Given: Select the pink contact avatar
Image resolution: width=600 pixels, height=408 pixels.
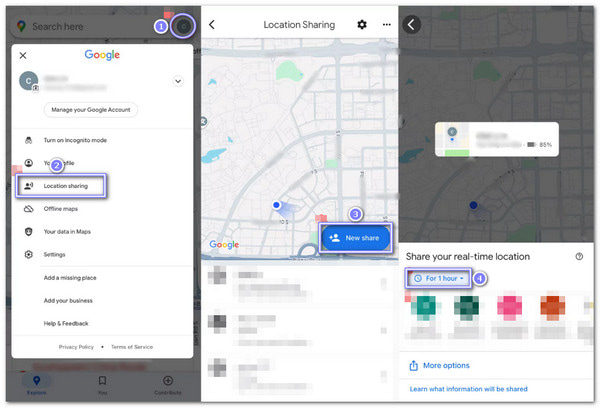Looking at the screenshot, I should pyautogui.click(x=509, y=307).
